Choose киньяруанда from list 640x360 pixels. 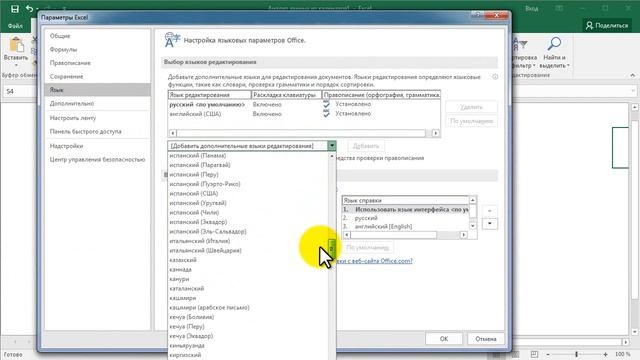tap(248, 345)
